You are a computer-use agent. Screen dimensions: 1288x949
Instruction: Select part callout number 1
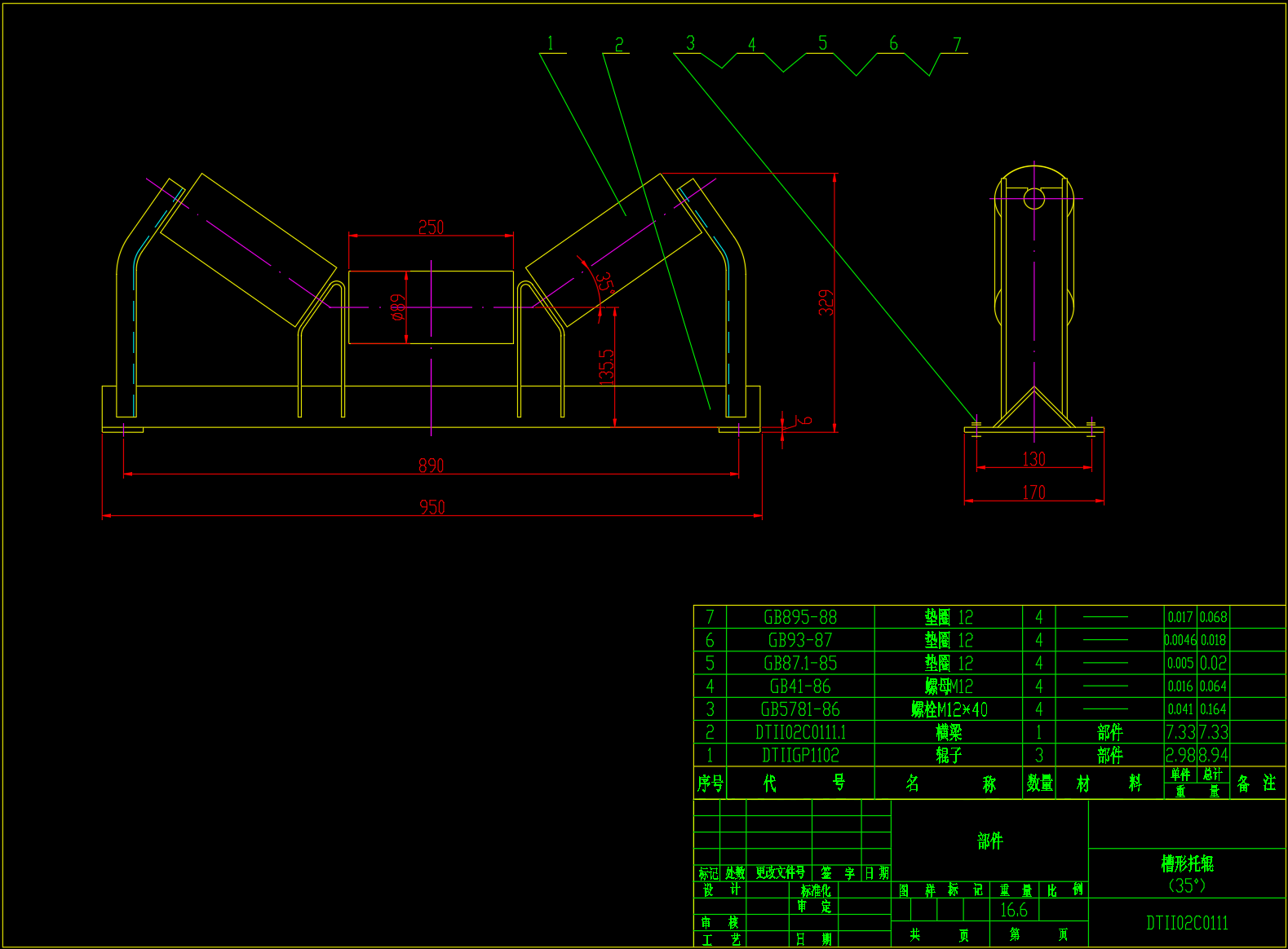tap(550, 44)
